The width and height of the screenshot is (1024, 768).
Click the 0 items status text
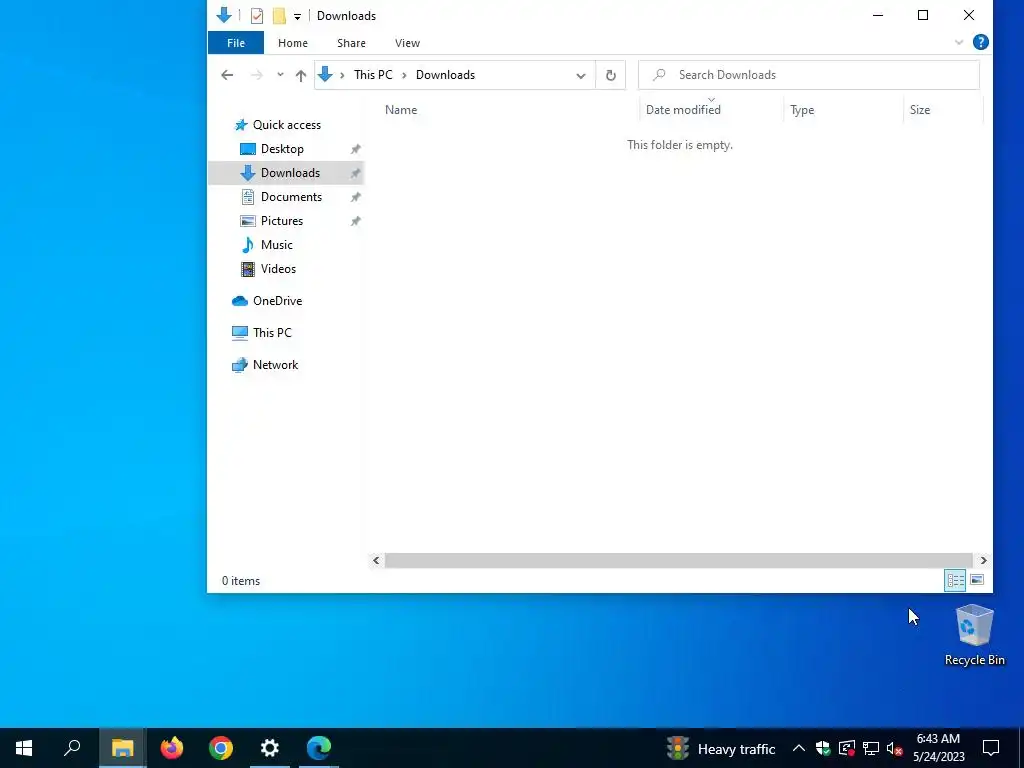pyautogui.click(x=241, y=581)
